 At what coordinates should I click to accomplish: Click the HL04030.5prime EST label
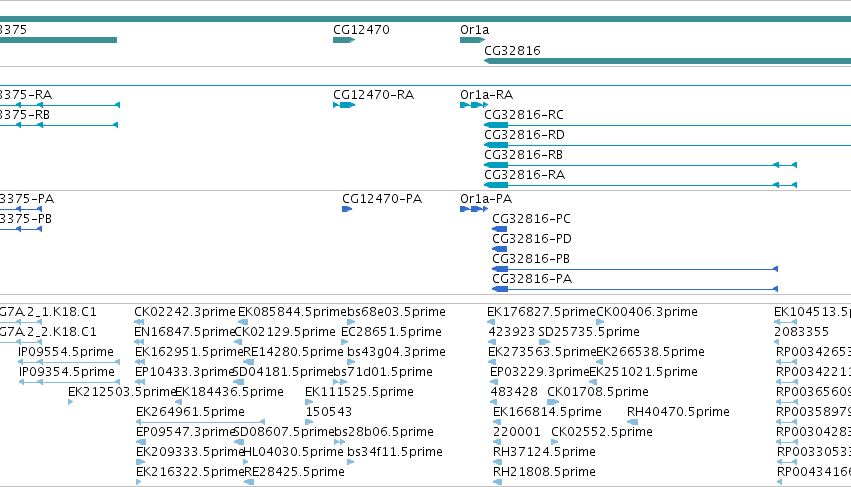pos(293,452)
